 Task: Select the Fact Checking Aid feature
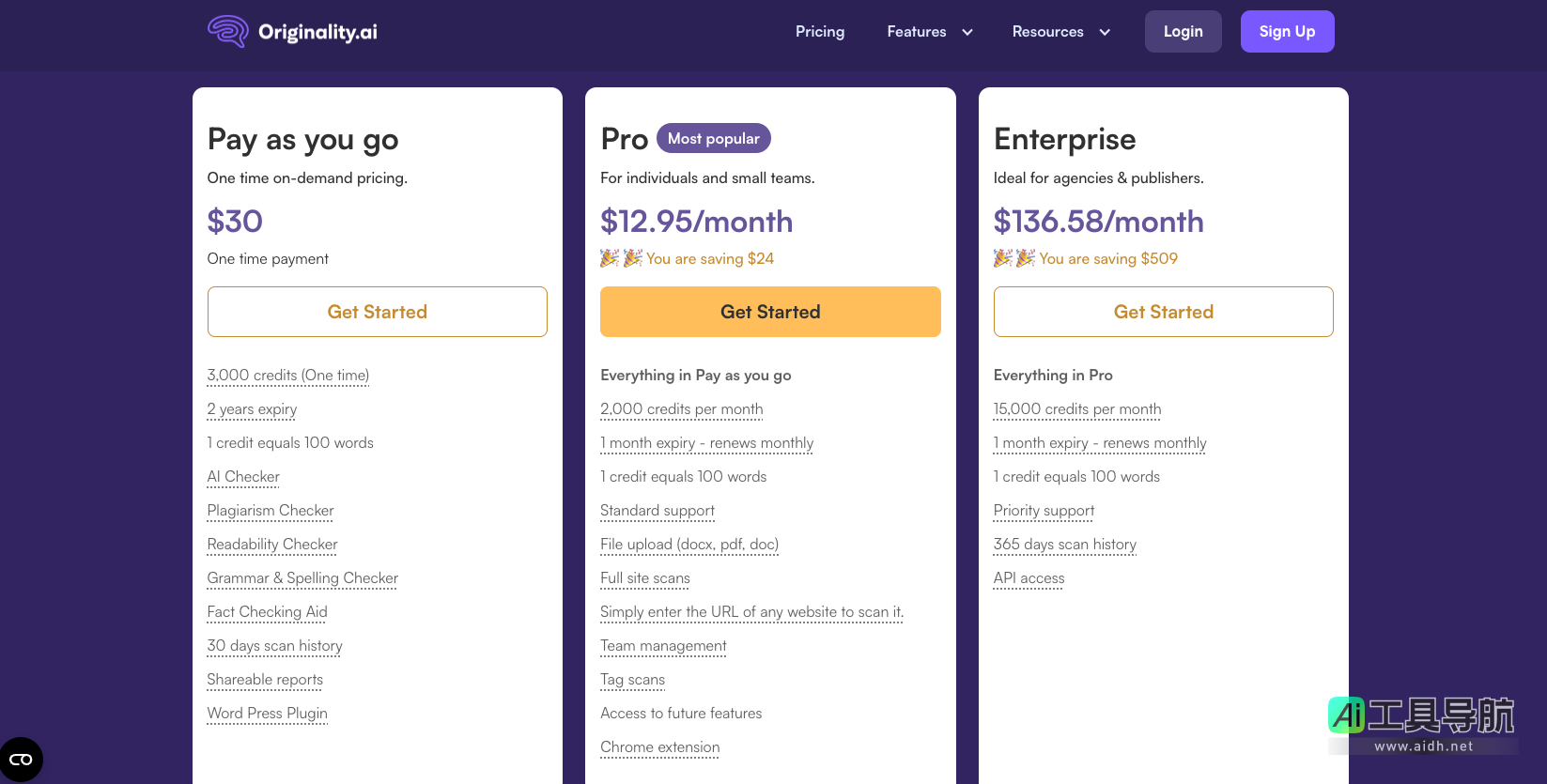(x=267, y=612)
